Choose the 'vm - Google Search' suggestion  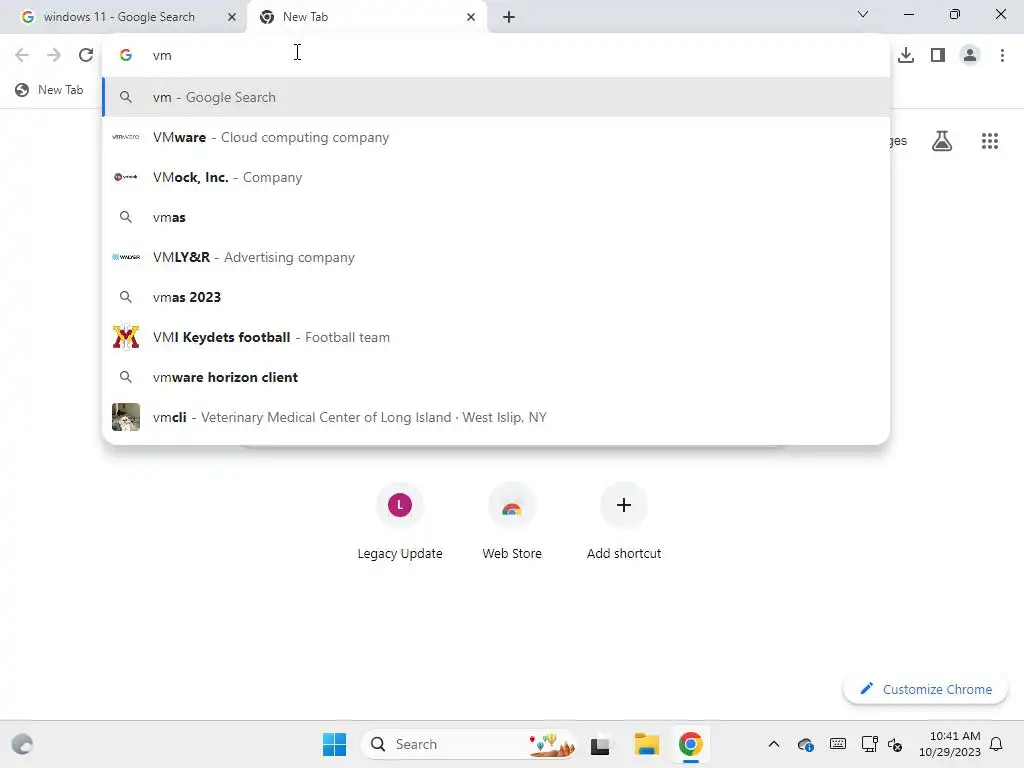pos(496,97)
